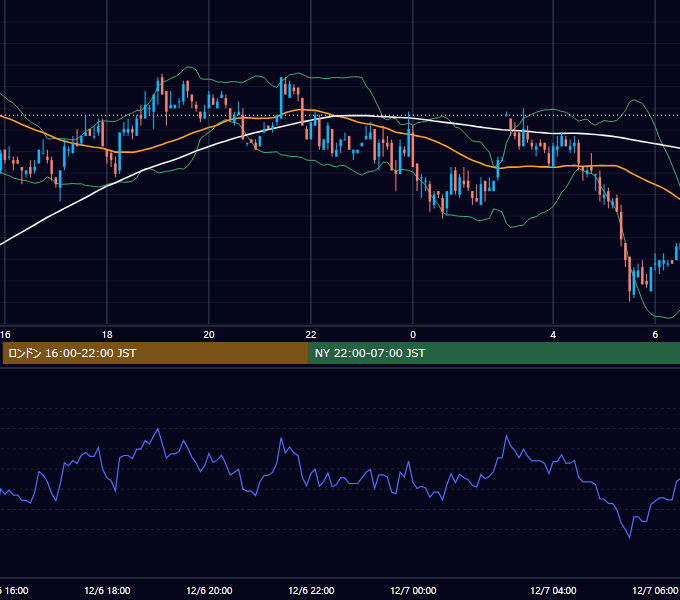Click the ロンドン 16:00-22:00 JST session bar

pyautogui.click(x=155, y=353)
